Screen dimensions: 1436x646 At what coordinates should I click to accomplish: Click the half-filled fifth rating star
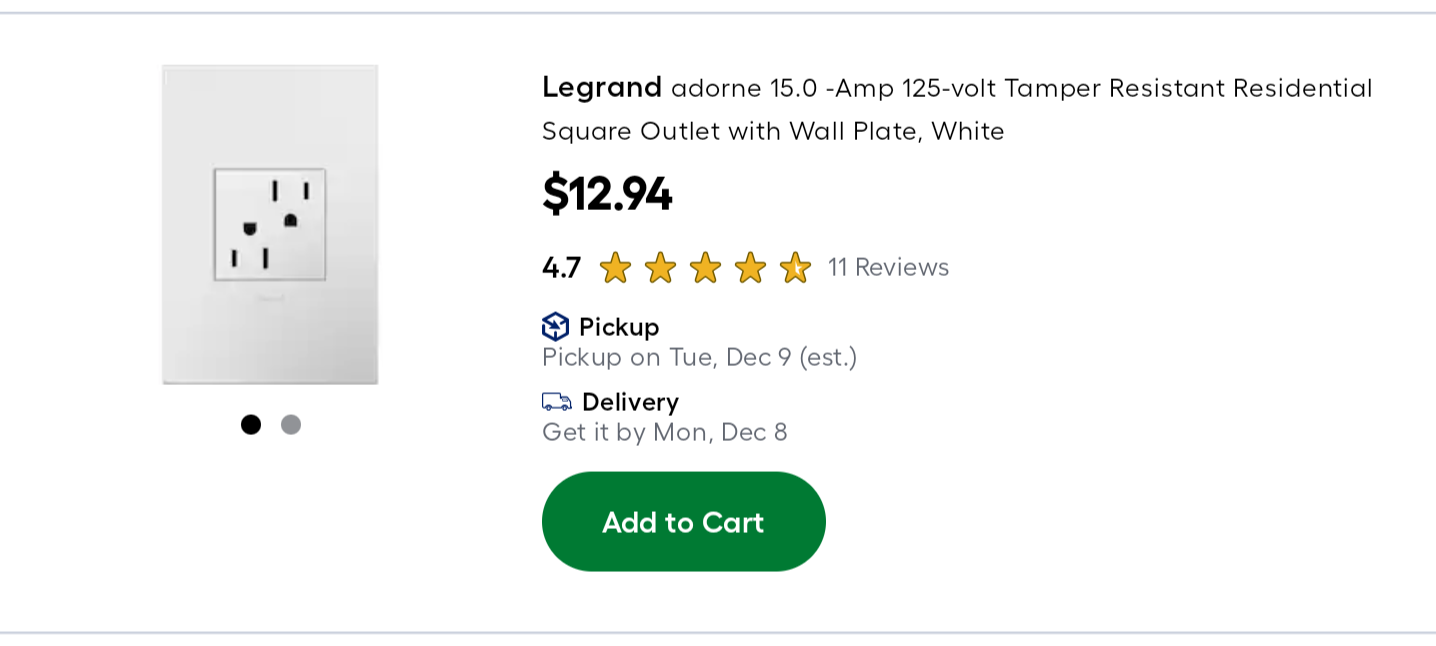[x=795, y=268]
